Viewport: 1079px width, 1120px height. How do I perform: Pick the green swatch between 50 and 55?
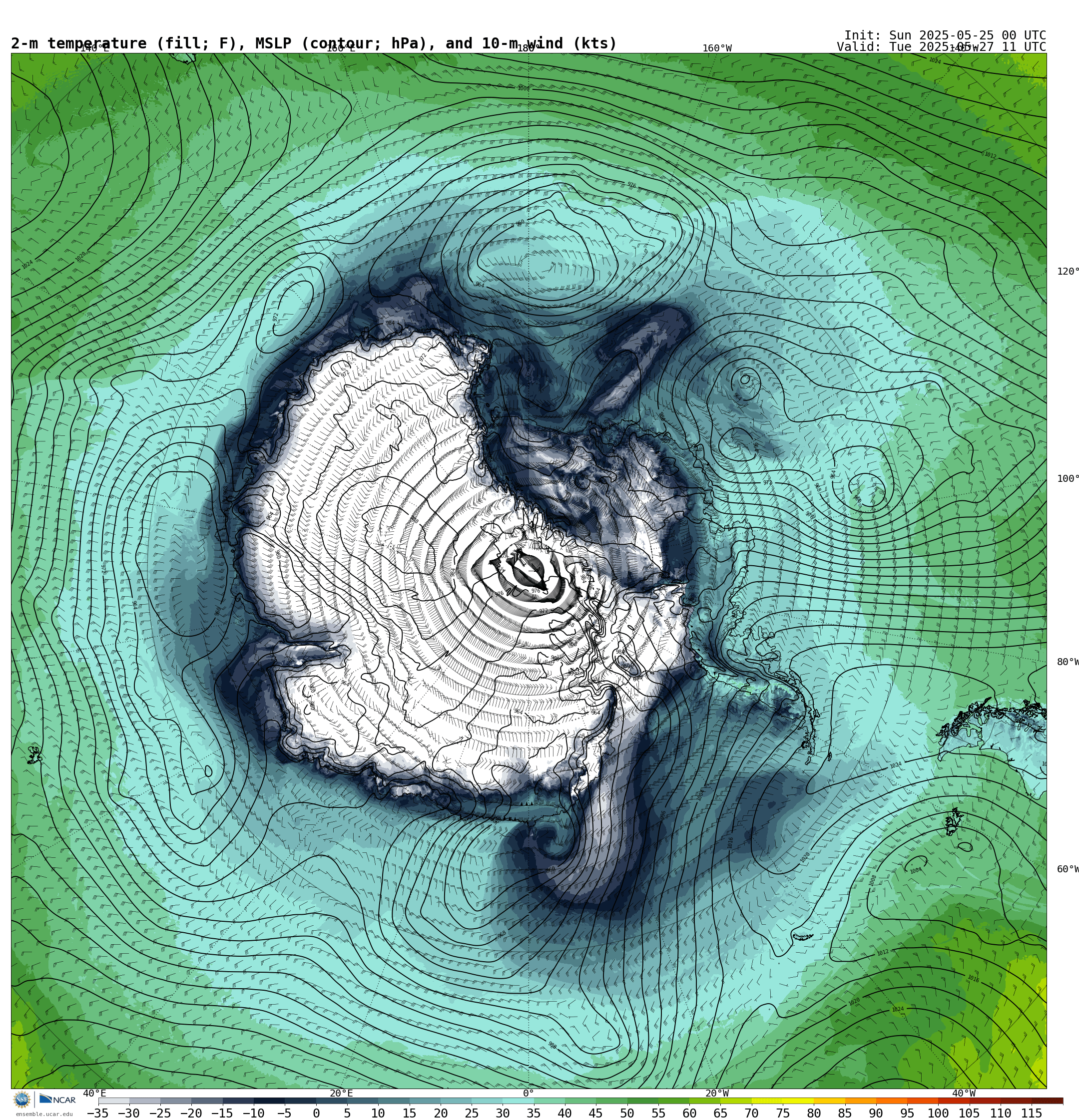click(643, 1101)
